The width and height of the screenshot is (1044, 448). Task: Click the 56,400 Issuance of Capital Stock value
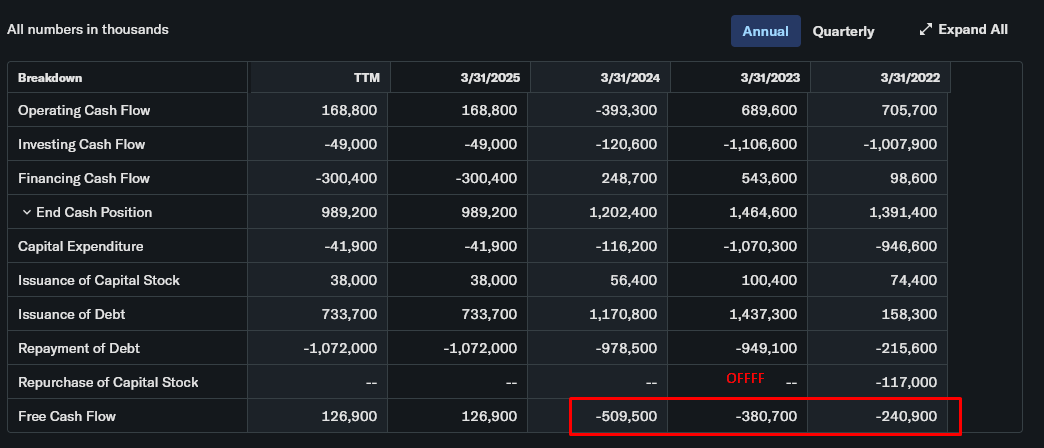pyautogui.click(x=634, y=280)
